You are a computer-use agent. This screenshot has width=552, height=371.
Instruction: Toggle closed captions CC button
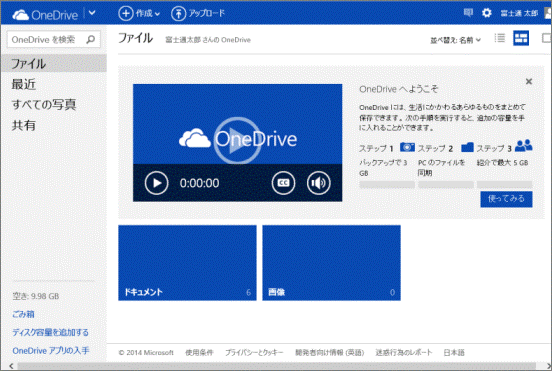[283, 183]
